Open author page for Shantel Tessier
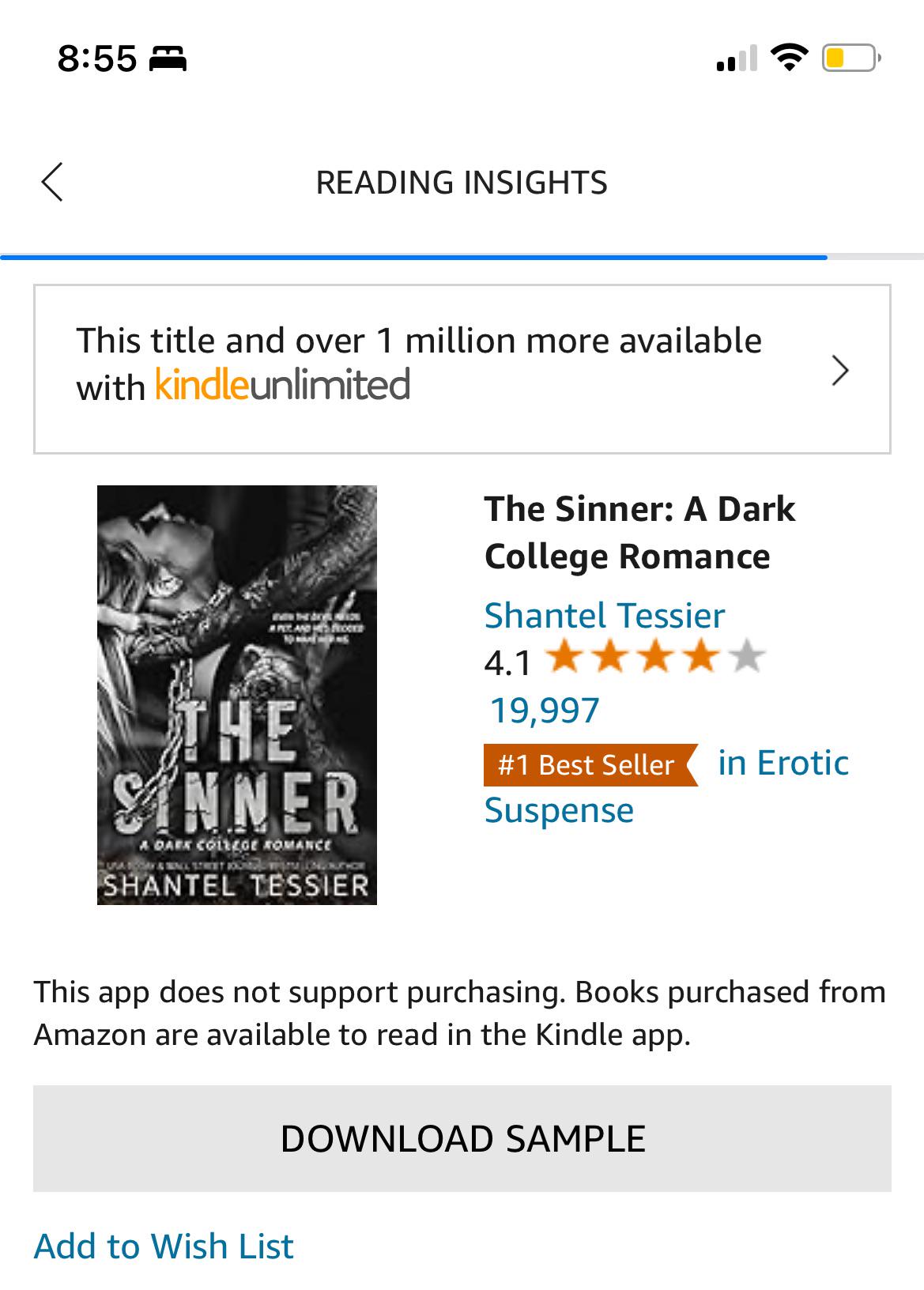This screenshot has width=924, height=1290. (x=604, y=615)
